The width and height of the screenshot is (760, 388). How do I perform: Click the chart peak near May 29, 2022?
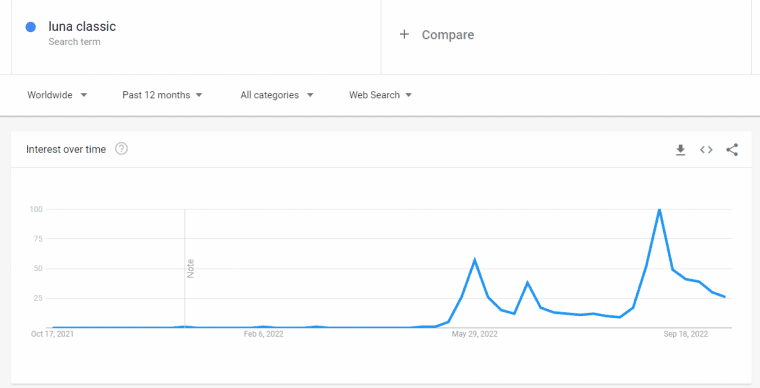coord(475,260)
